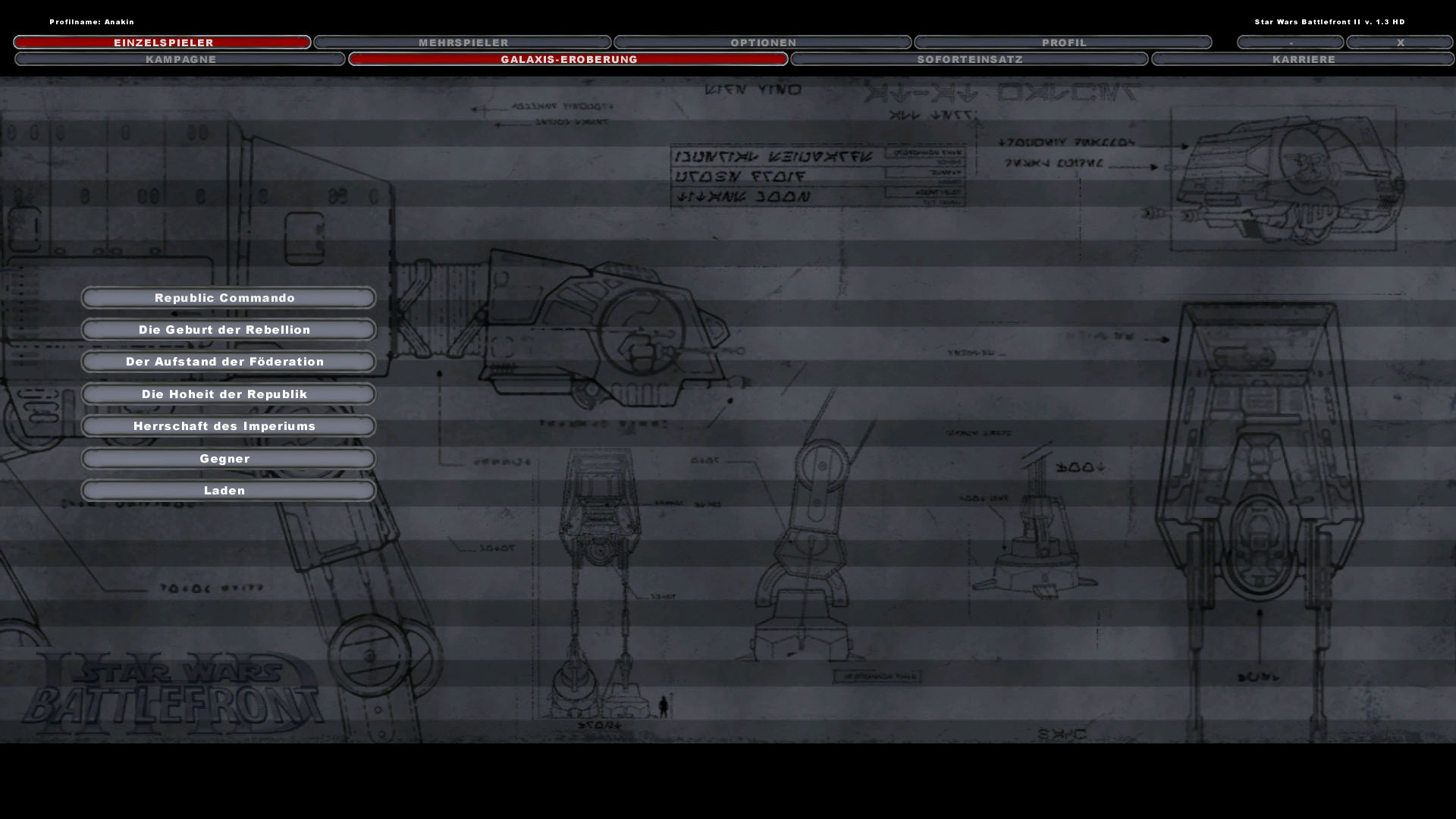Minimize the game with the dash button

point(1291,42)
